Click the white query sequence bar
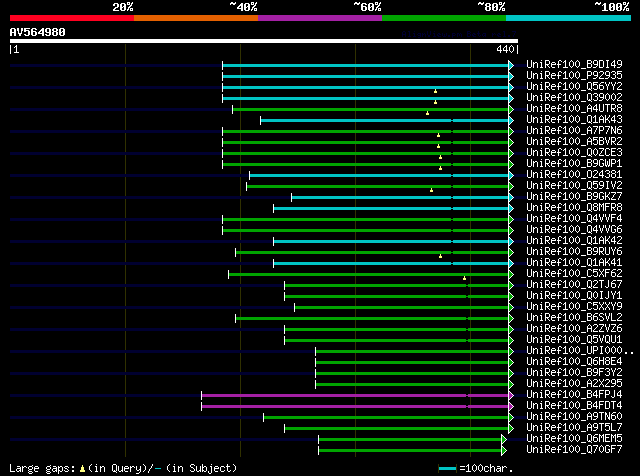This screenshot has height=476, width=640. coord(264,41)
